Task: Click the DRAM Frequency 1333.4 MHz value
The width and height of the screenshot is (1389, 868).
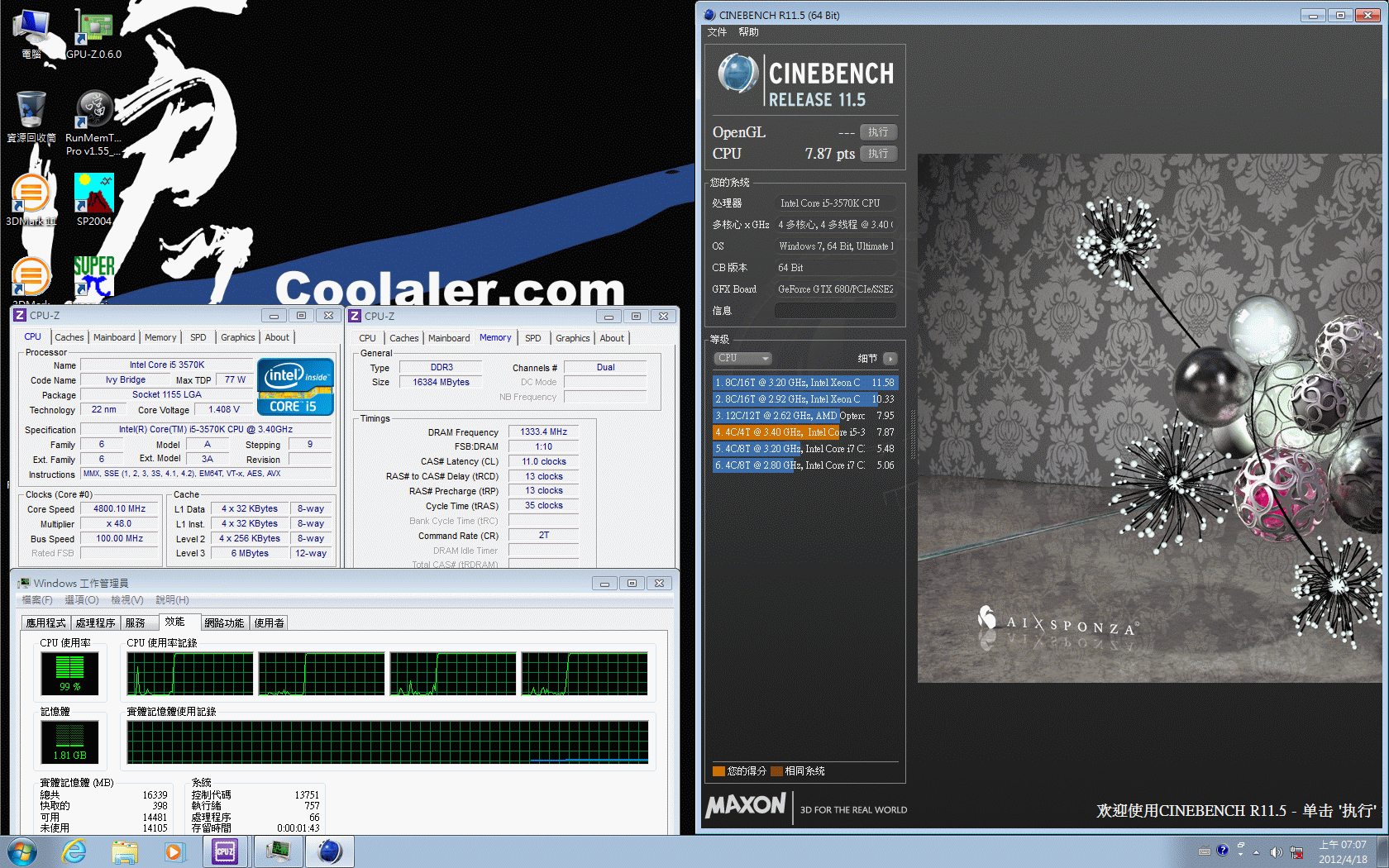Action: pos(543,432)
